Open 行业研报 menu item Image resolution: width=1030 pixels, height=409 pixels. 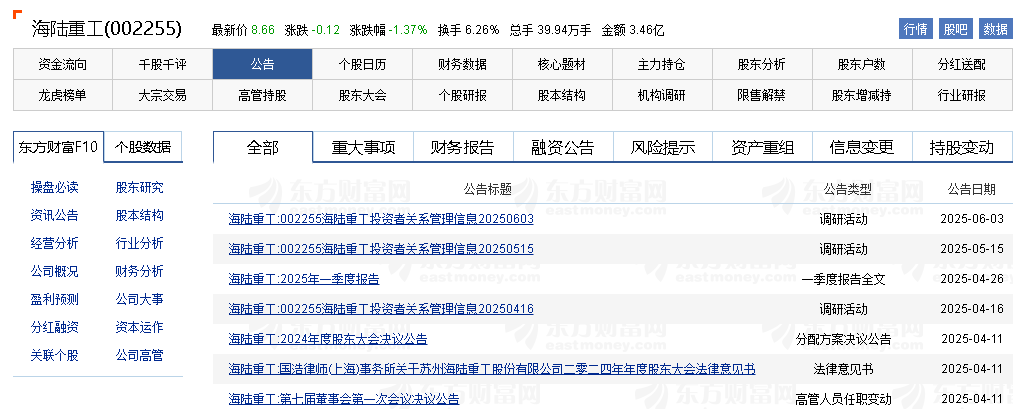point(961,95)
